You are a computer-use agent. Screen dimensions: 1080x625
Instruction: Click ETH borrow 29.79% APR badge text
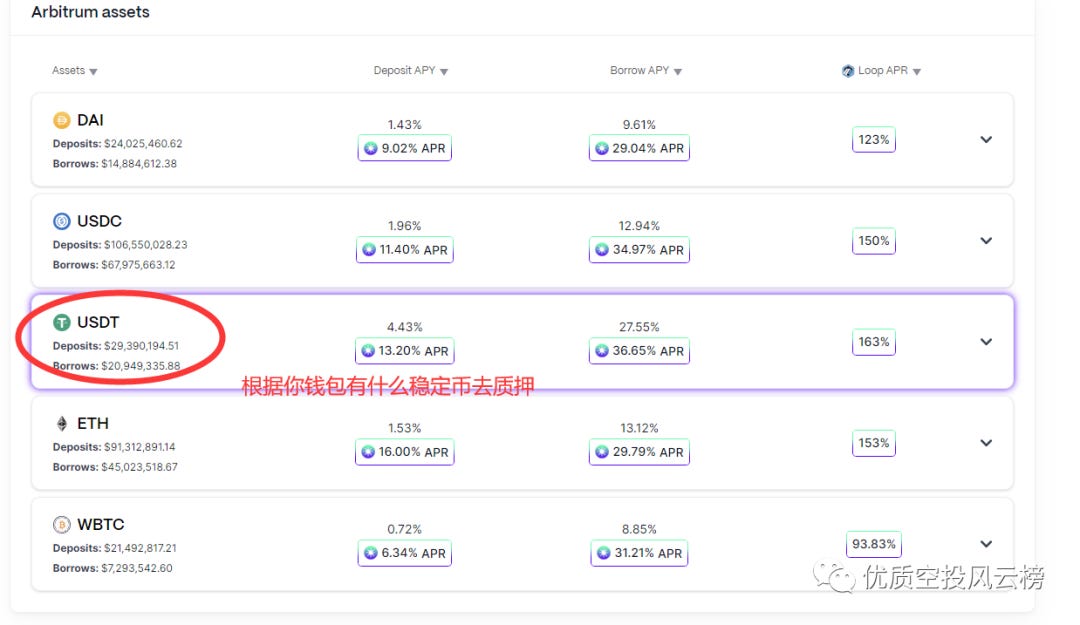[648, 452]
